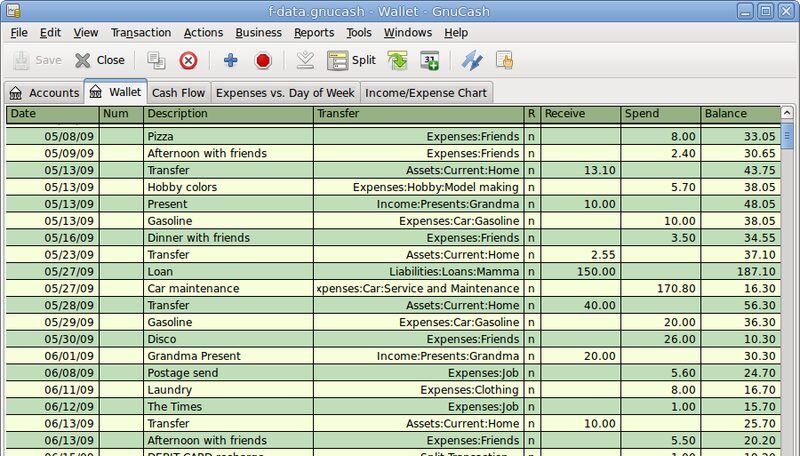The height and width of the screenshot is (456, 800).
Task: Click the Save toolbar icon
Action: point(21,60)
